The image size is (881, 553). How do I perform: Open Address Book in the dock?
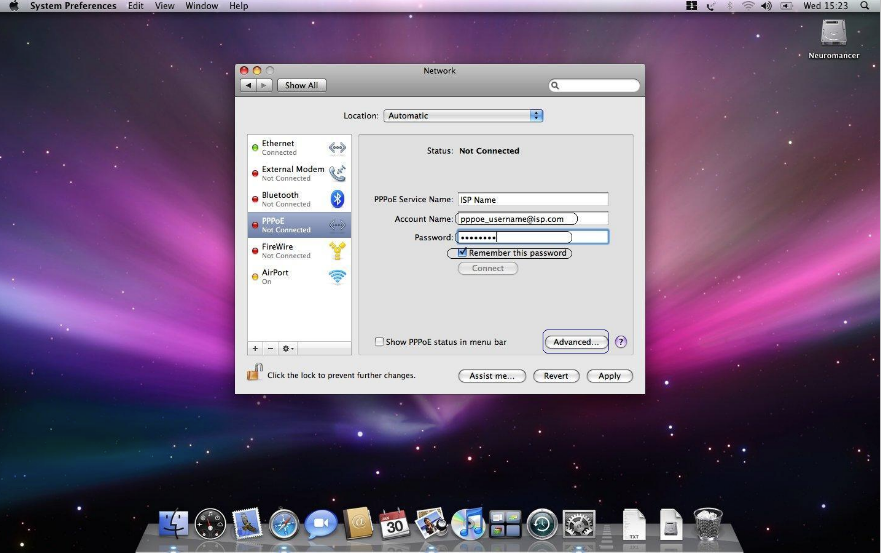click(358, 523)
